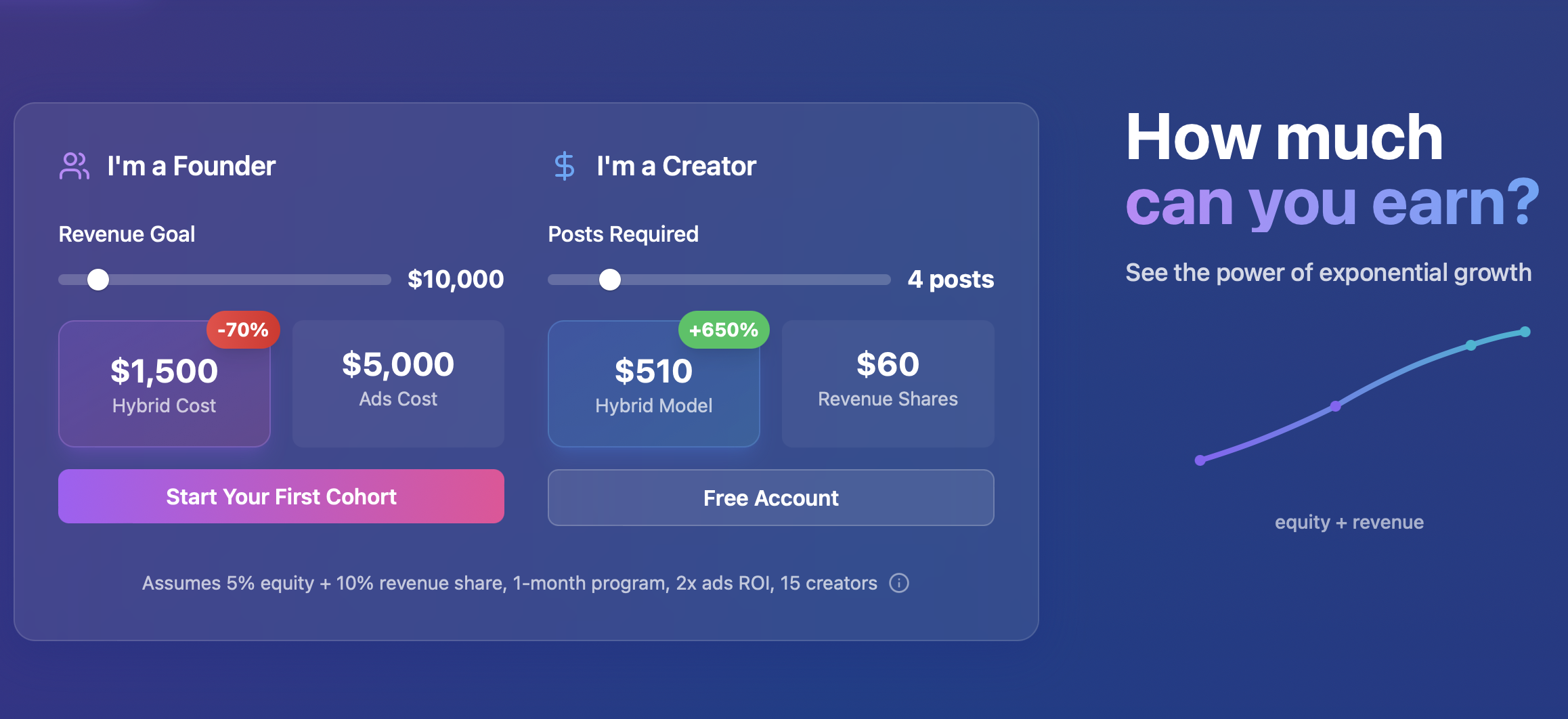Switch to the I'm a Founder section
This screenshot has width=1568, height=719.
click(192, 165)
